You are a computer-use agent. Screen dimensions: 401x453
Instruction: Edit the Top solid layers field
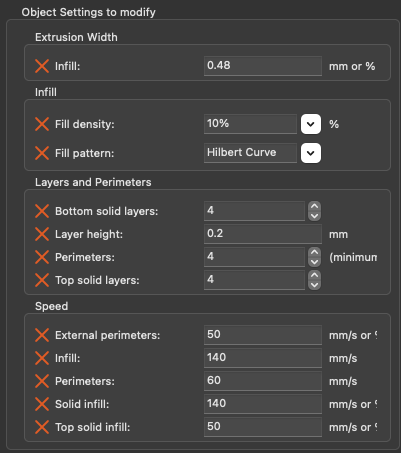(254, 280)
